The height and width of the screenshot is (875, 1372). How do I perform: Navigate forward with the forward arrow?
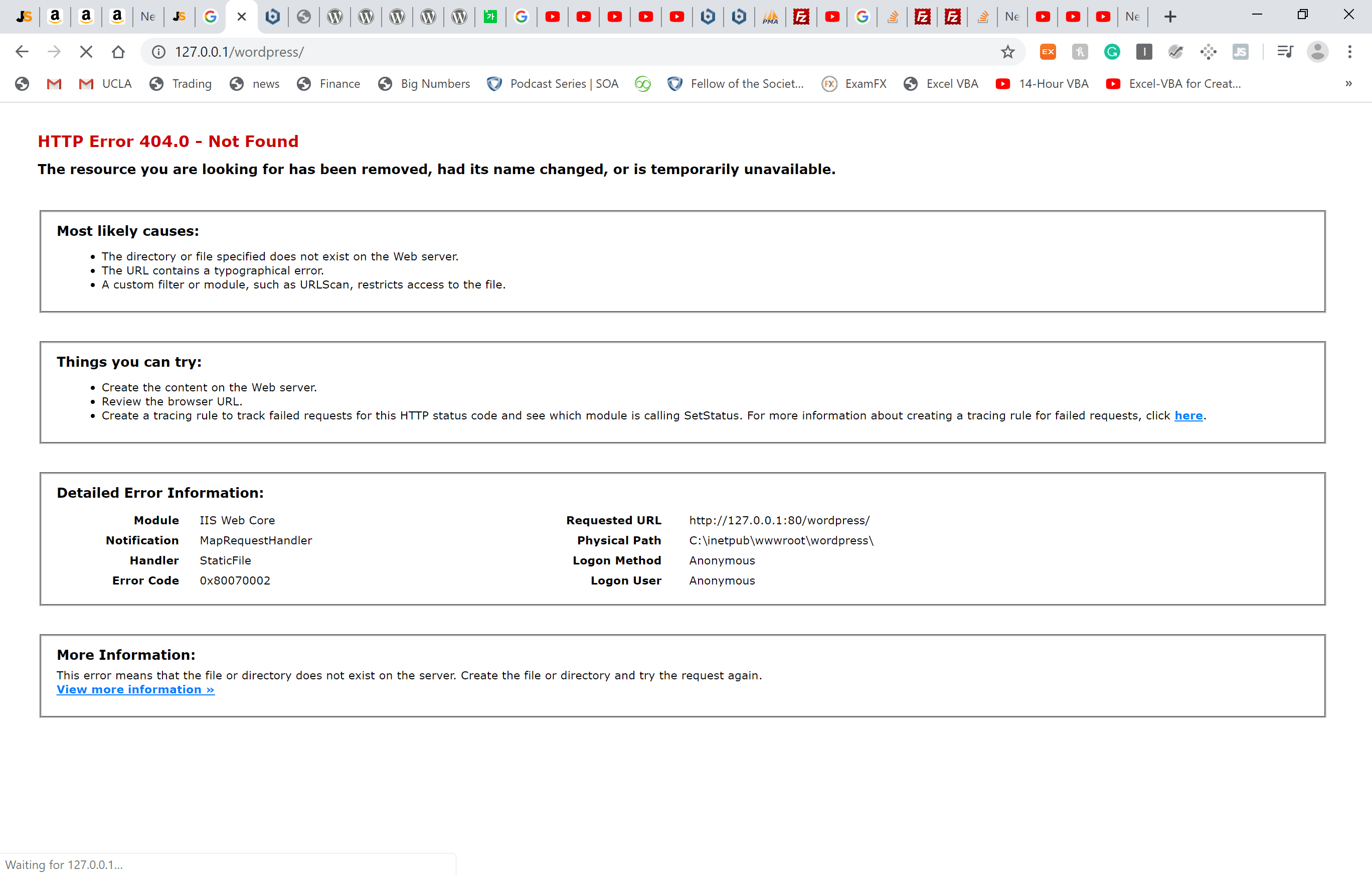pyautogui.click(x=54, y=52)
